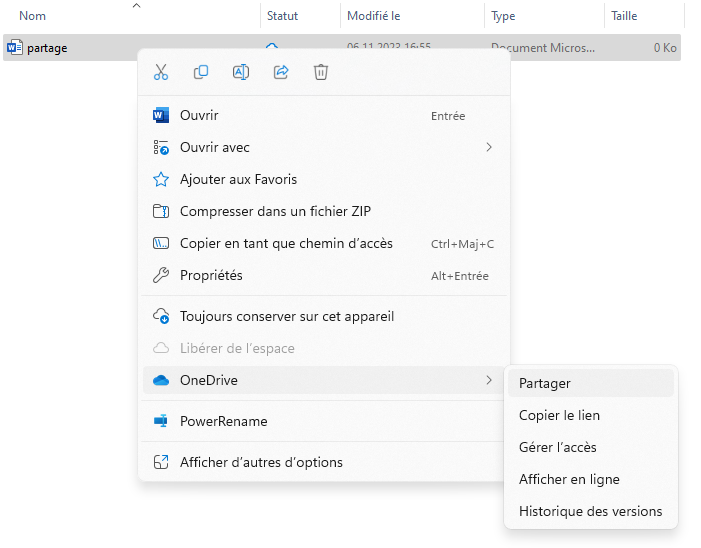Click the Copy icon in context menu

[x=201, y=72]
